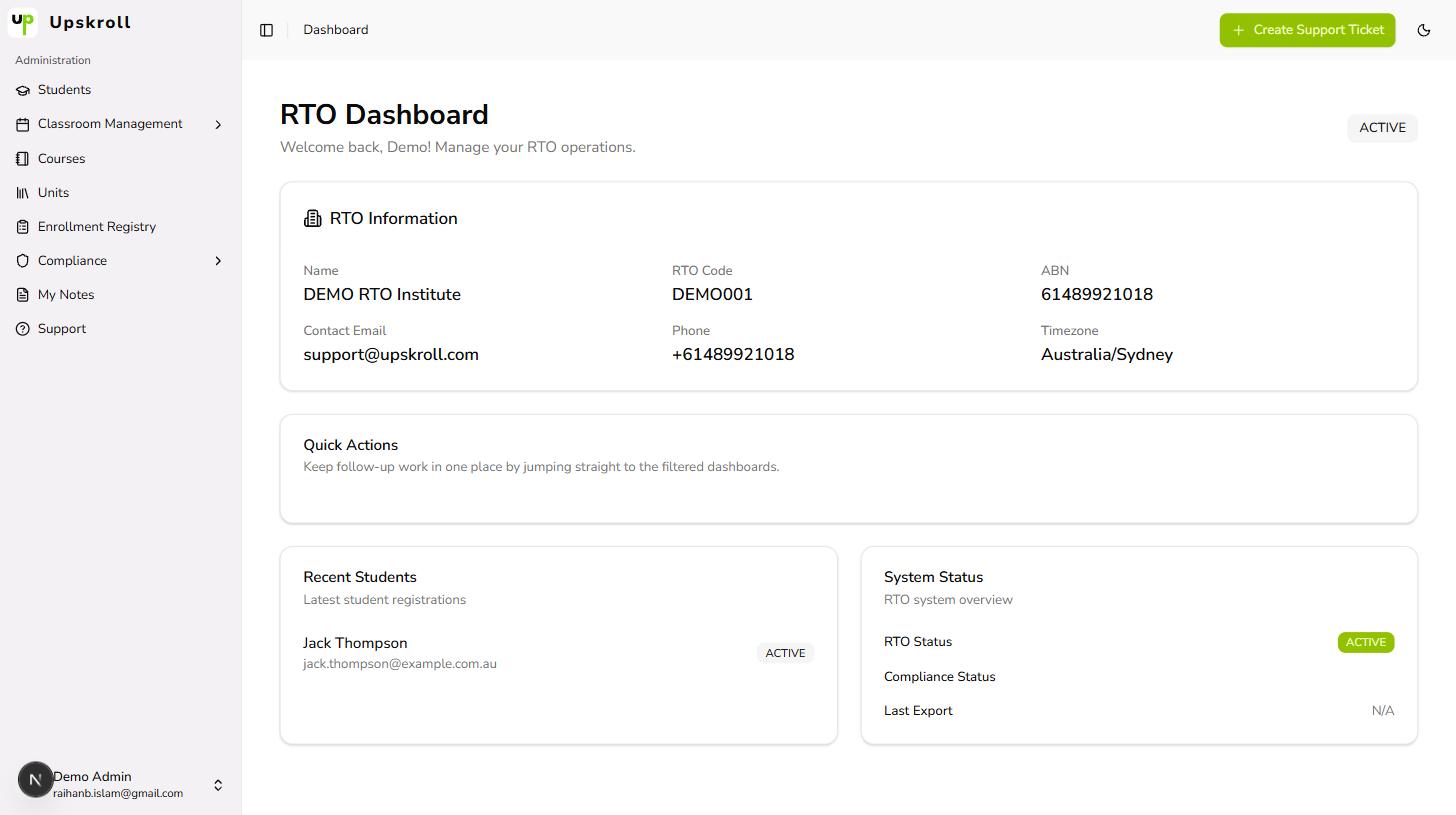Click the ACTIVE badge in the dashboard header
Image resolution: width=1456 pixels, height=815 pixels.
click(x=1382, y=128)
